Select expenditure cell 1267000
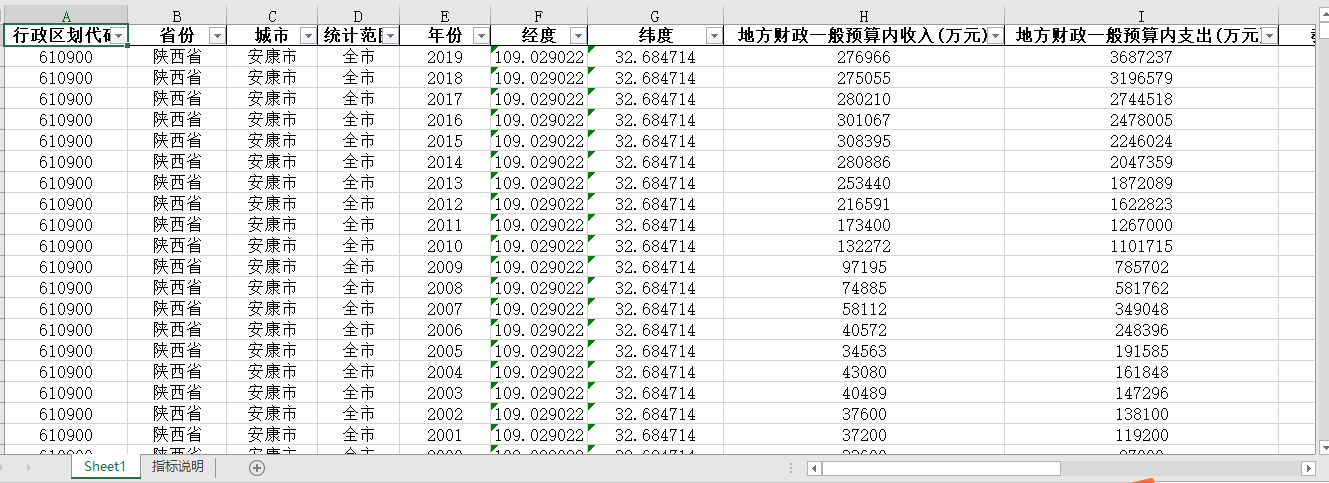The image size is (1329, 483). pyautogui.click(x=1141, y=225)
